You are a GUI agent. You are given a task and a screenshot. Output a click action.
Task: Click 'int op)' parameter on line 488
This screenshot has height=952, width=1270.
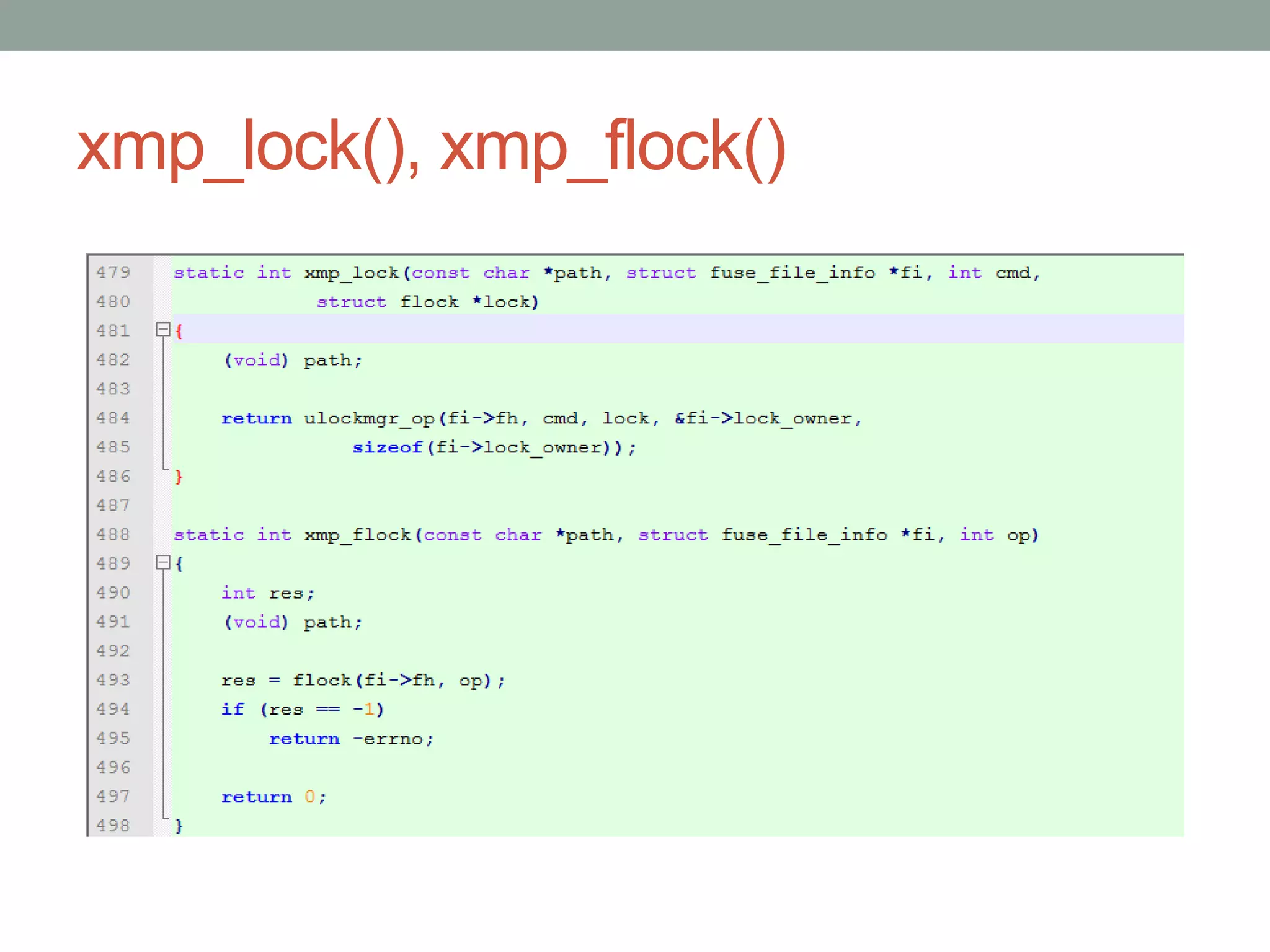click(1000, 535)
